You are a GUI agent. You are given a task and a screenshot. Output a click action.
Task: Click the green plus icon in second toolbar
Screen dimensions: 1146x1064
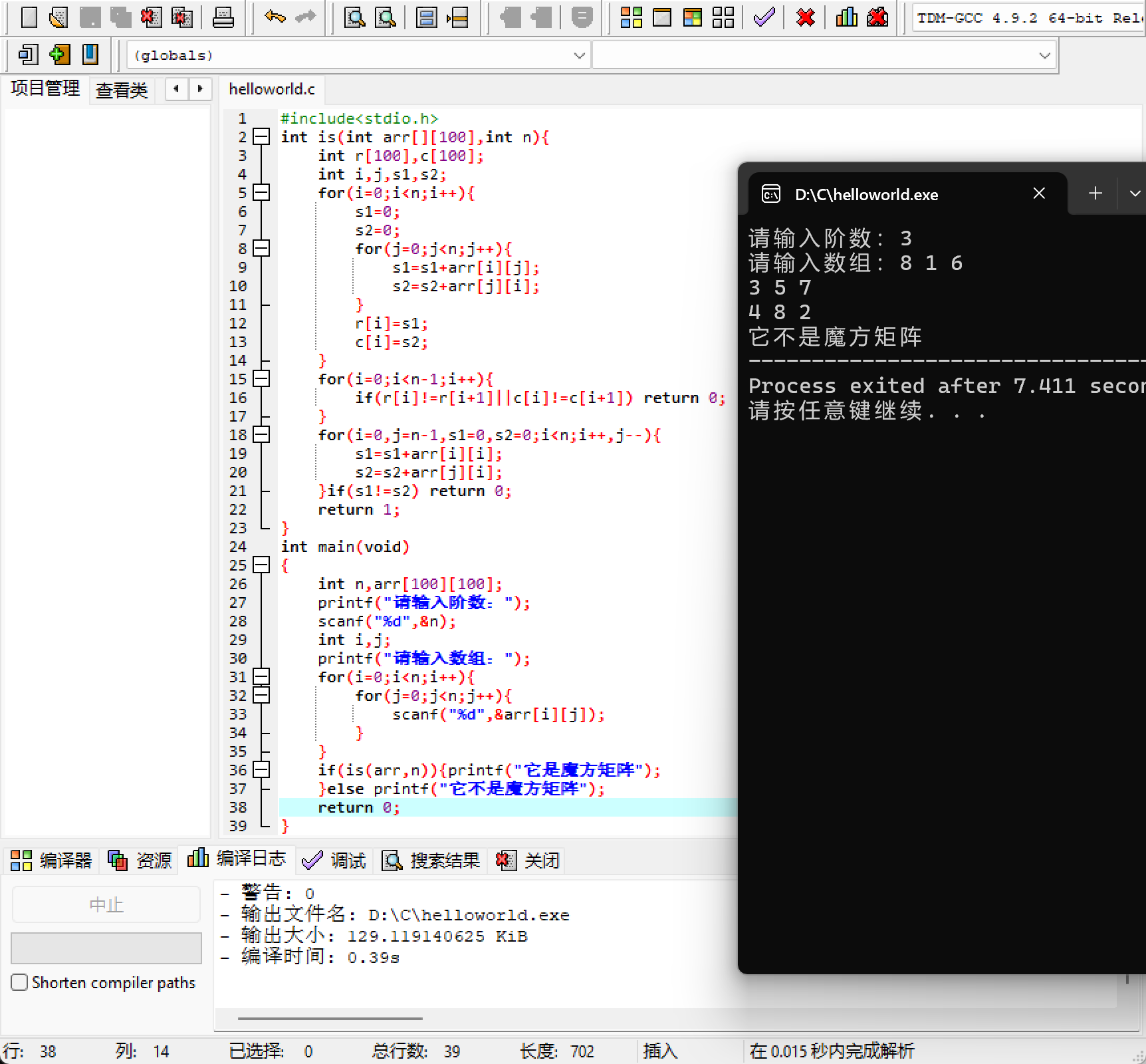coord(59,55)
